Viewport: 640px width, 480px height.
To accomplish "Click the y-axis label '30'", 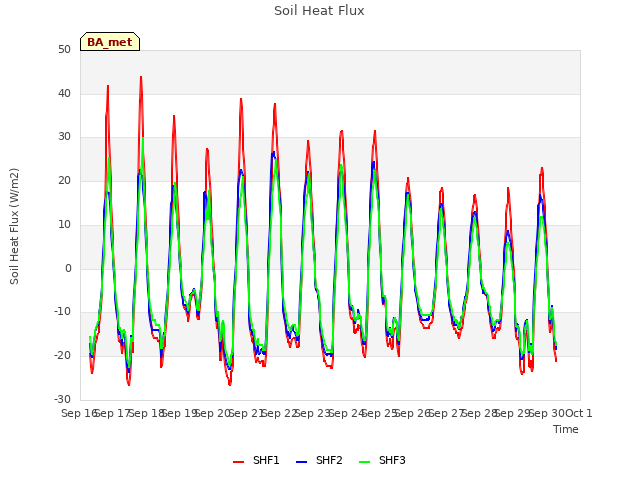I will tap(64, 137).
